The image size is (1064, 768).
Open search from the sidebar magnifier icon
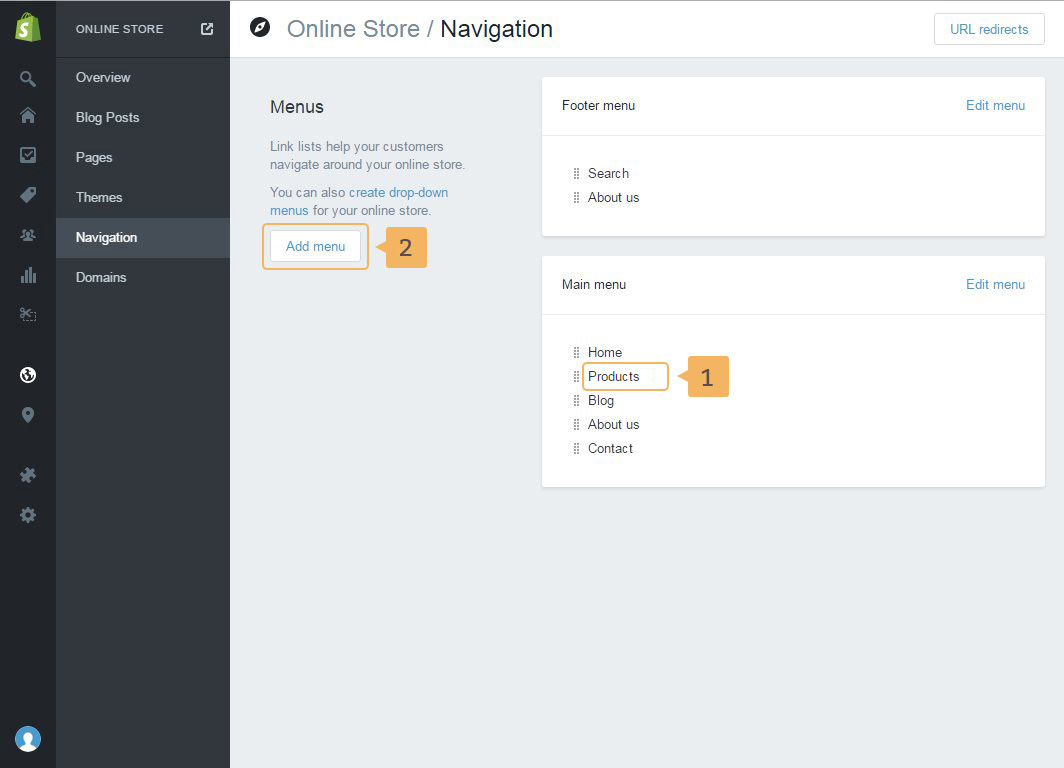tap(28, 79)
